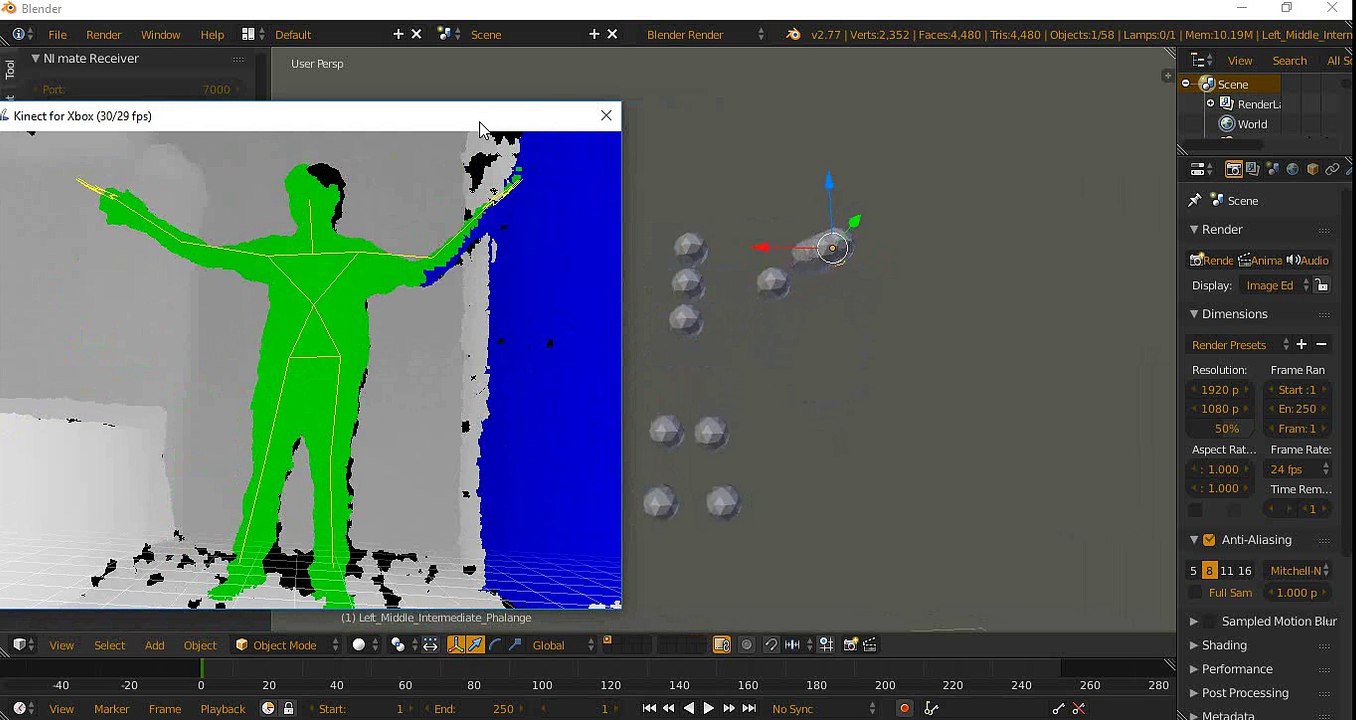The height and width of the screenshot is (720, 1356).
Task: Open the Window menu
Action: click(x=160, y=34)
